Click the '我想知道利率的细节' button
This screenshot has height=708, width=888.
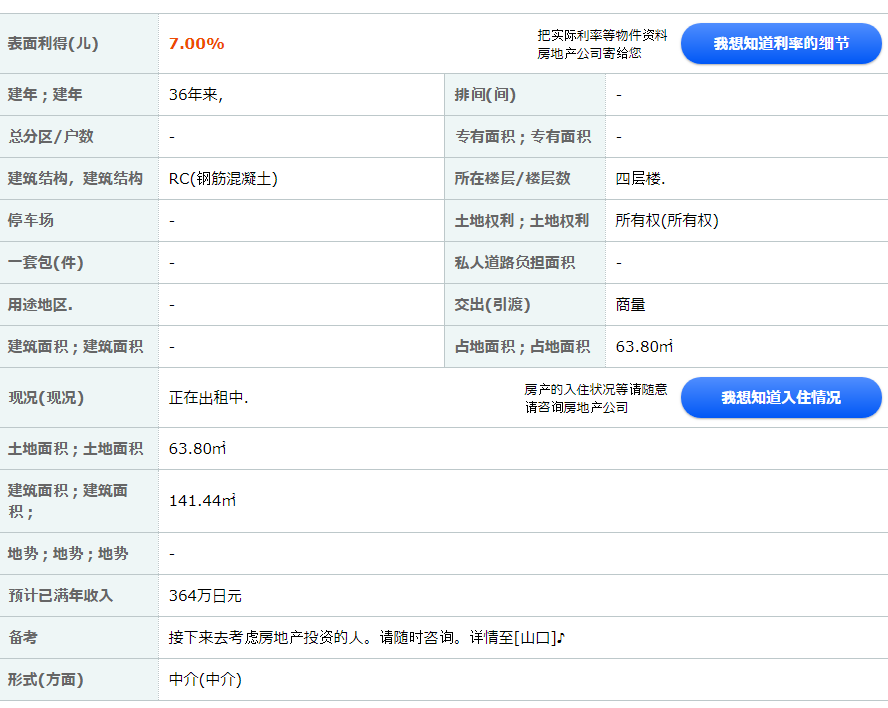pyautogui.click(x=781, y=44)
